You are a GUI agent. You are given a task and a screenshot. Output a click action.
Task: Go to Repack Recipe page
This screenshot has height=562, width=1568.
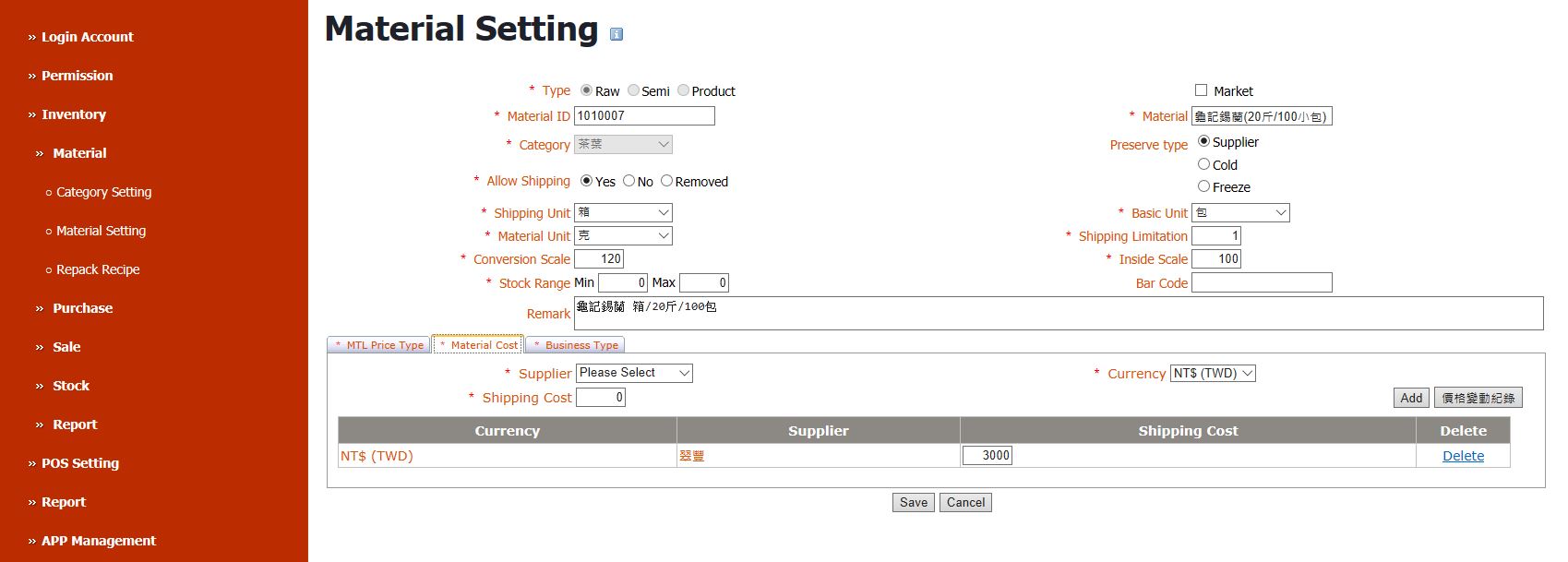click(98, 269)
